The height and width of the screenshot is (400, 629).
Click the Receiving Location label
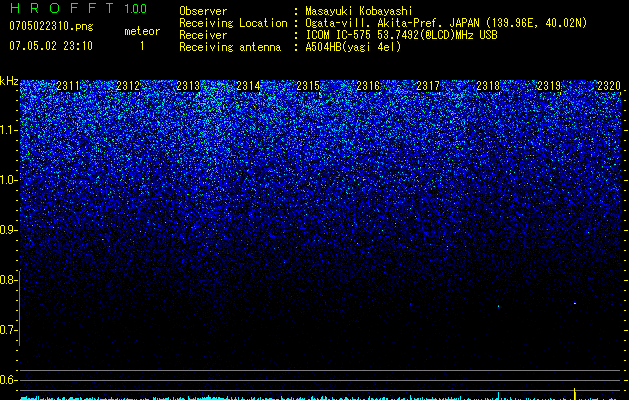233,23
